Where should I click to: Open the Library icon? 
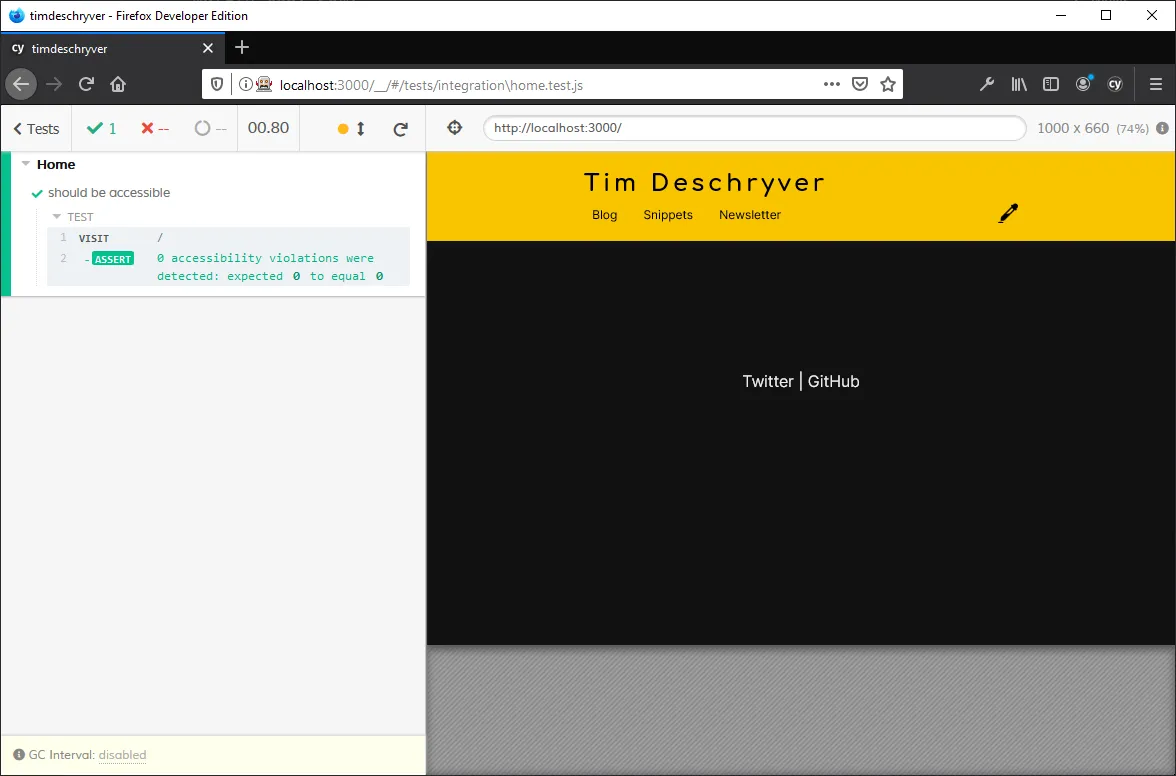coord(1018,84)
